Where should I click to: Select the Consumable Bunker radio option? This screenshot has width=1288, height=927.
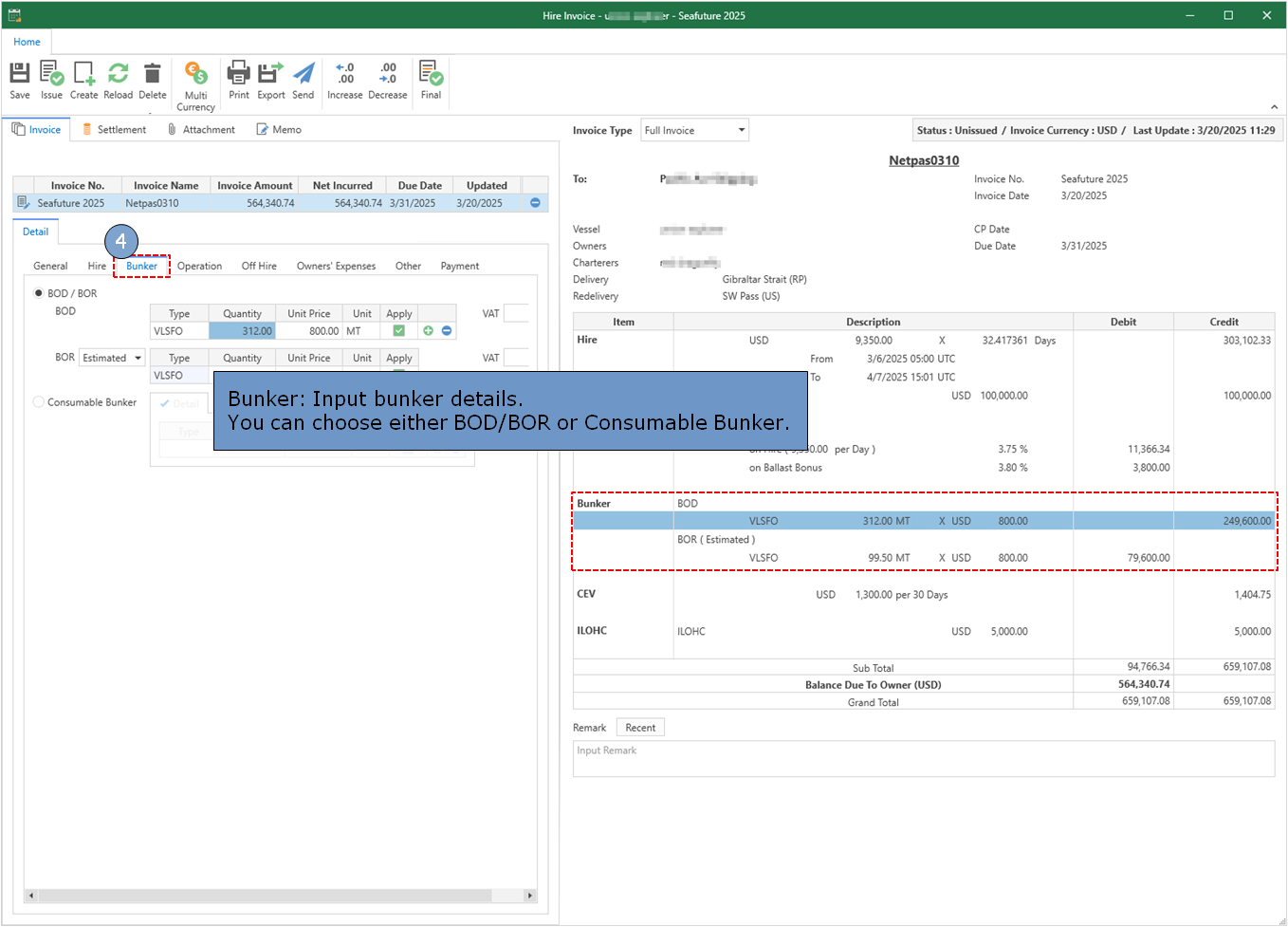click(x=39, y=402)
